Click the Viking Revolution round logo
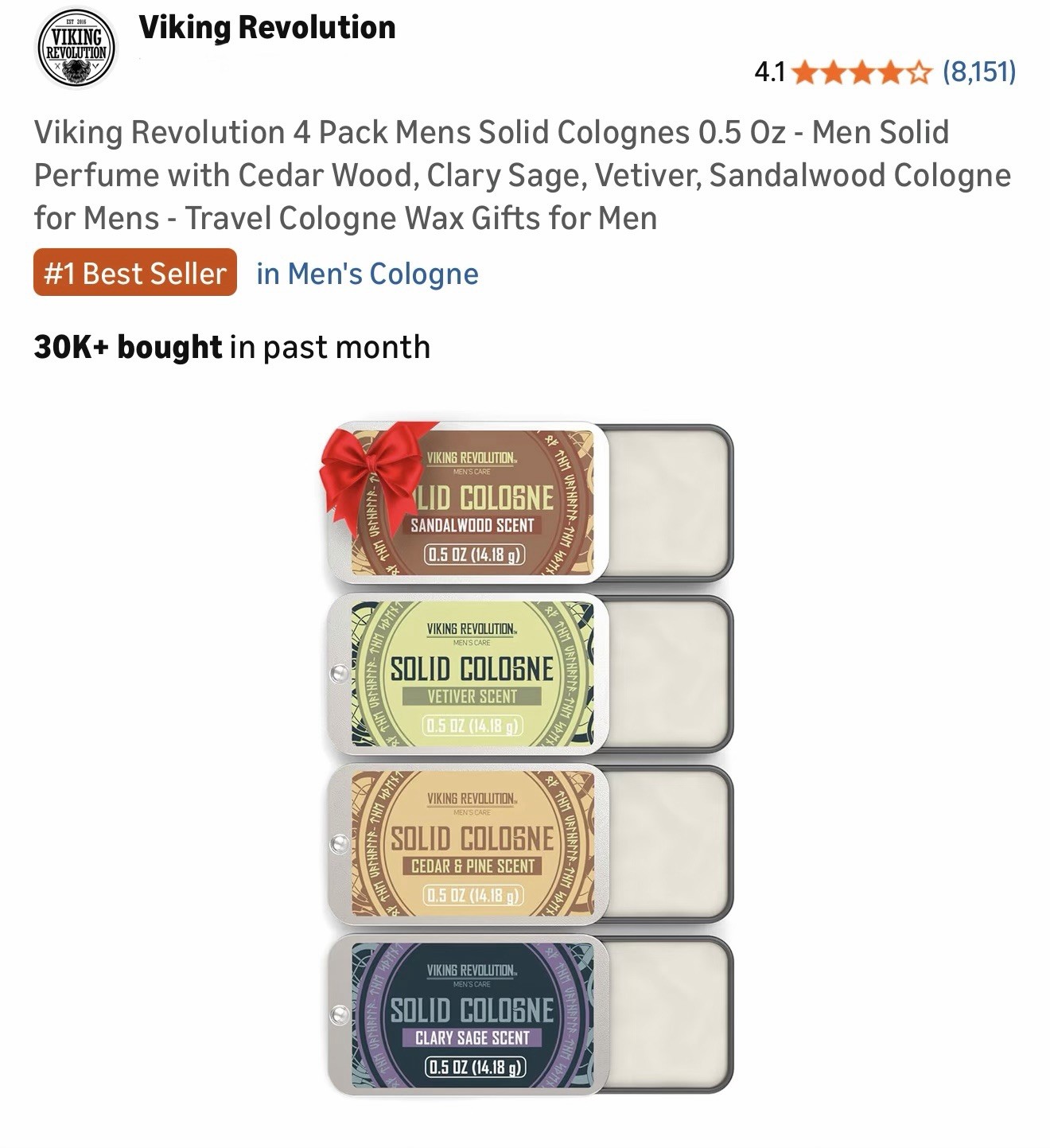Viewport: 1050px width, 1148px height. pyautogui.click(x=76, y=48)
